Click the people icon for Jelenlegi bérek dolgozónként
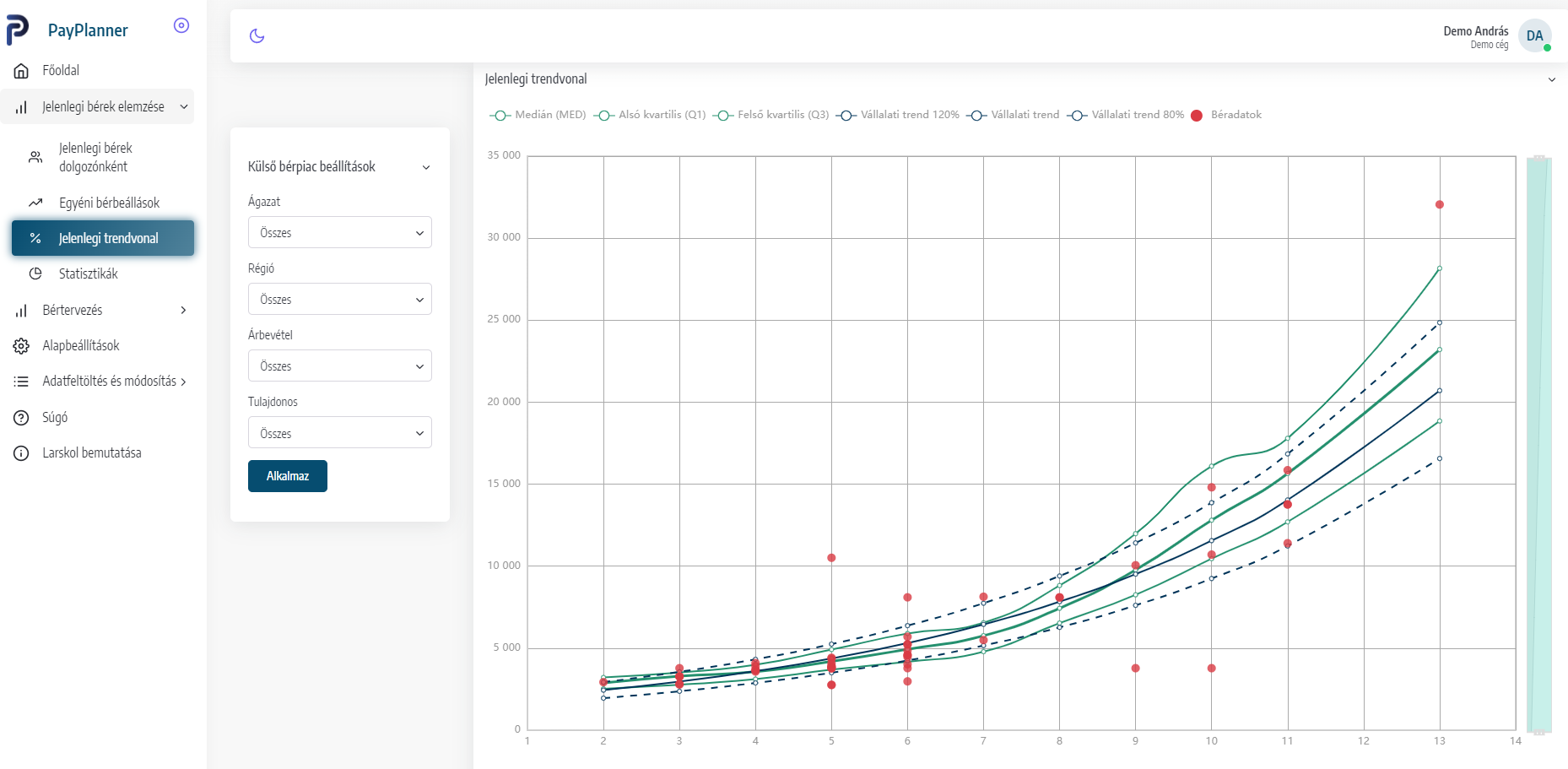The height and width of the screenshot is (769, 1568). (35, 157)
